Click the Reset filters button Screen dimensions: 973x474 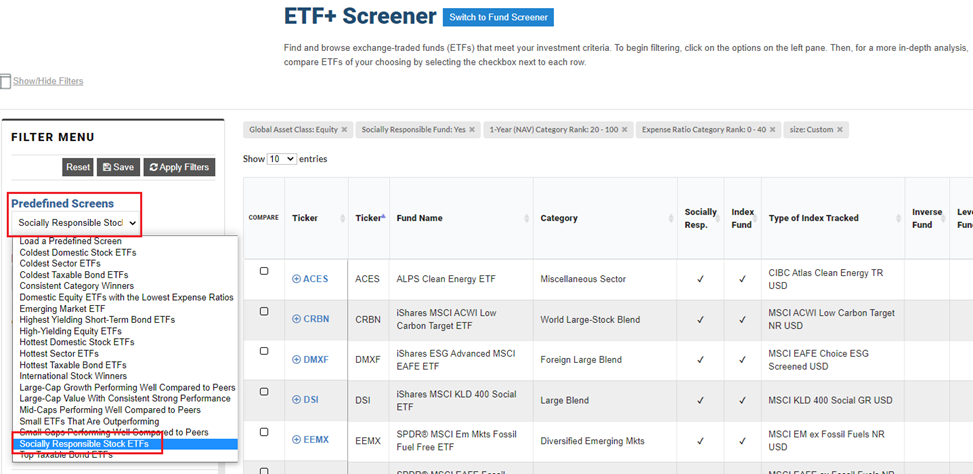point(78,168)
